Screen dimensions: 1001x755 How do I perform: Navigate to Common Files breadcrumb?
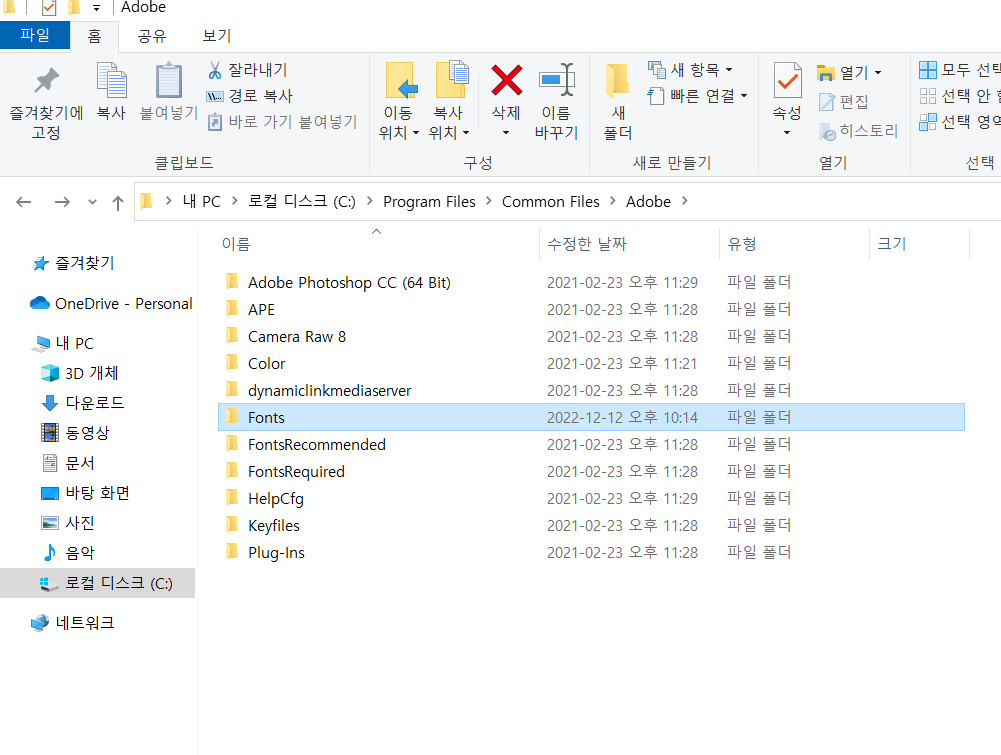click(x=550, y=202)
